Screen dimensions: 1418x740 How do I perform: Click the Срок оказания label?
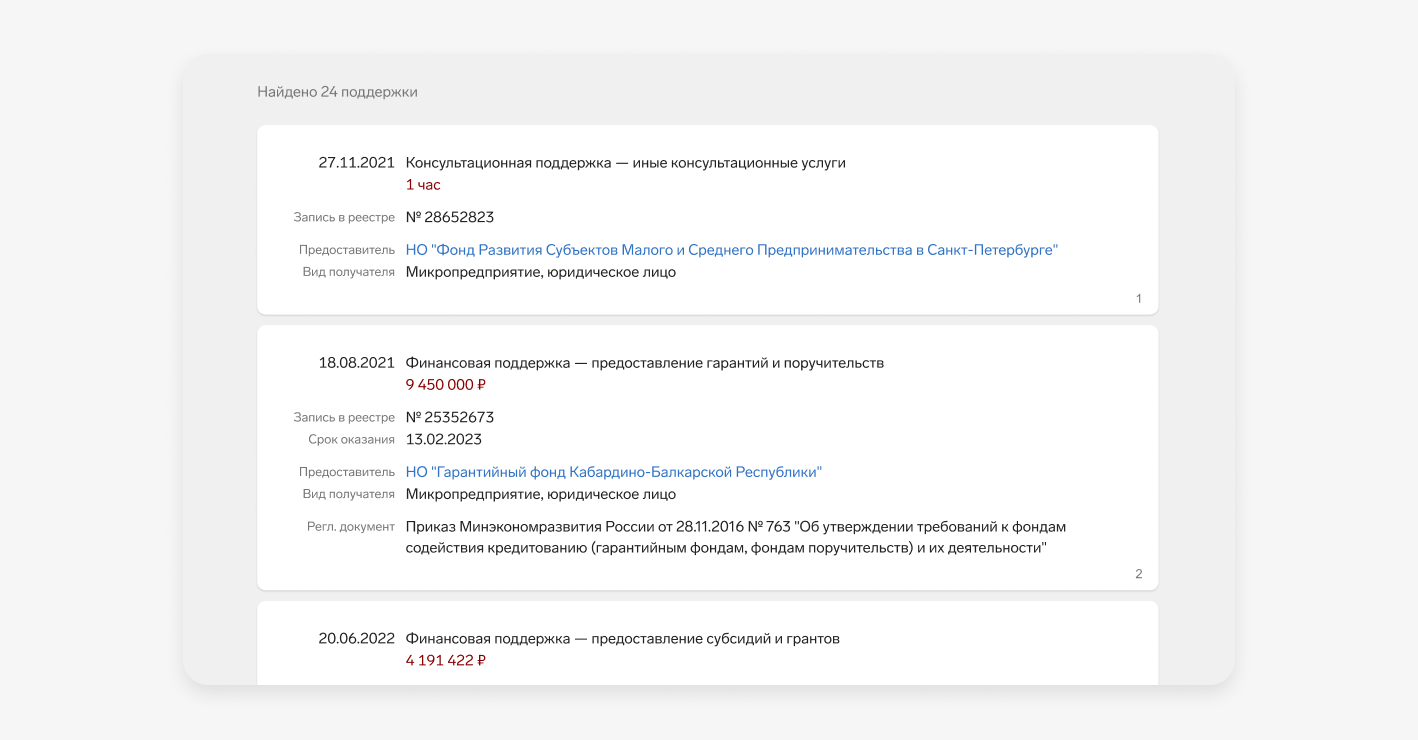[x=351, y=440]
